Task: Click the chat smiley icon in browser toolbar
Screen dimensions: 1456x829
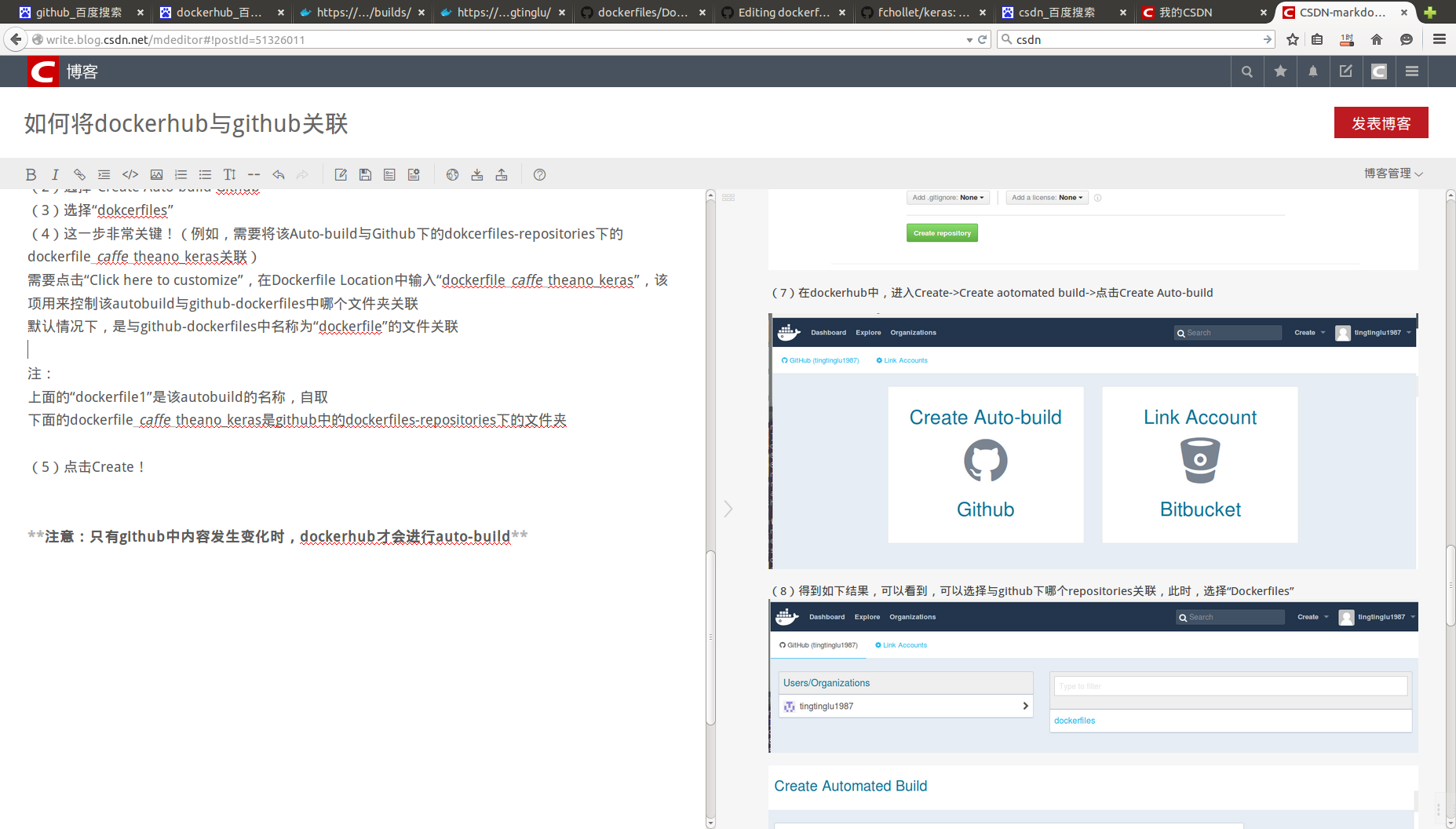Action: (x=1407, y=39)
